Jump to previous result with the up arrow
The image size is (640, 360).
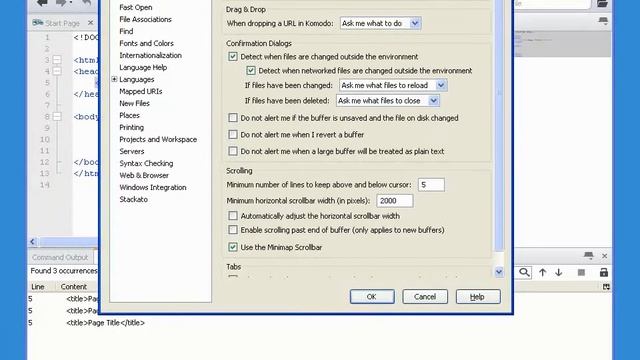(x=542, y=272)
